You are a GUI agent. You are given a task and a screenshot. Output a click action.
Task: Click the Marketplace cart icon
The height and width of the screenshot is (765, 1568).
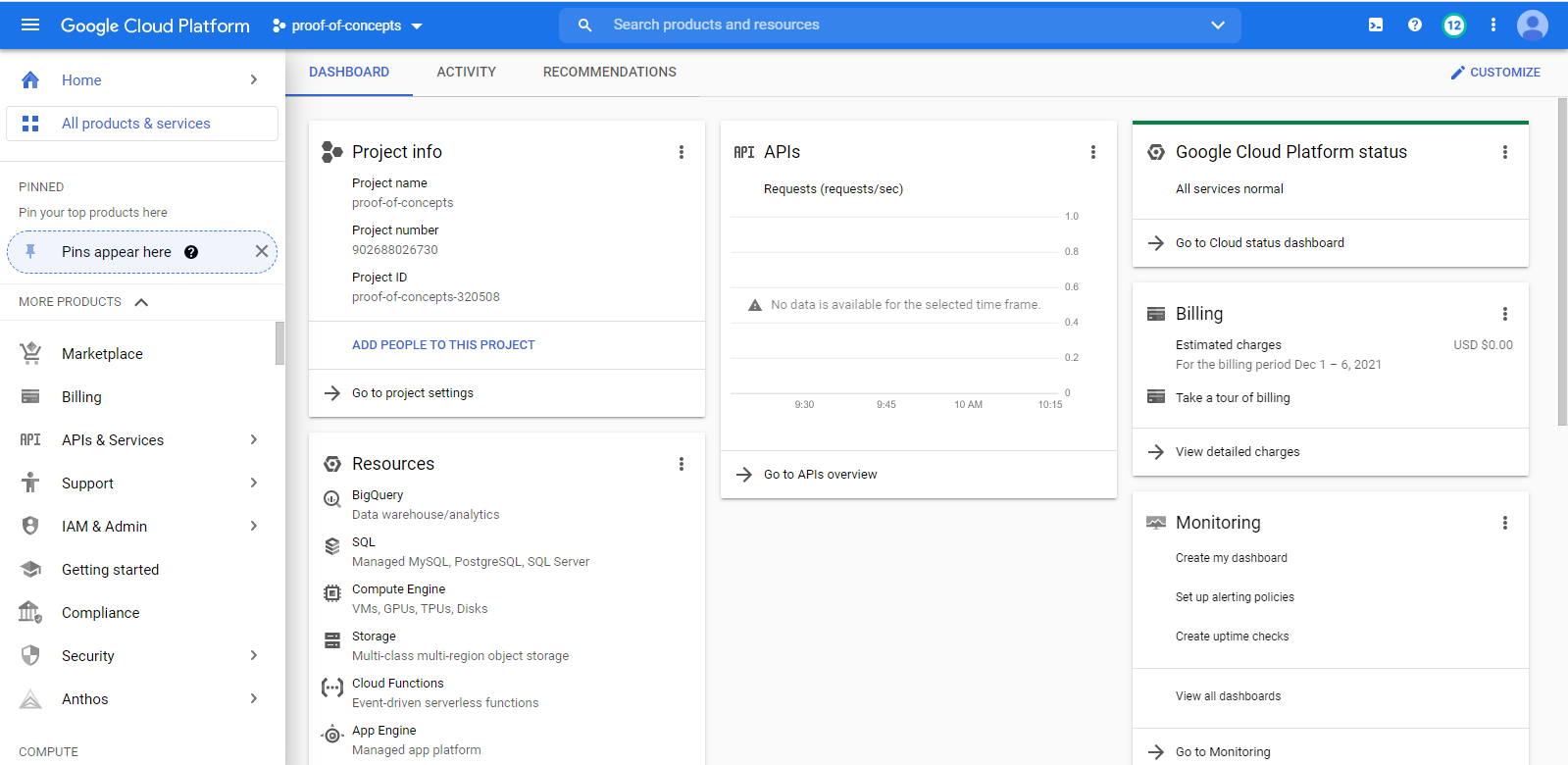coord(30,353)
